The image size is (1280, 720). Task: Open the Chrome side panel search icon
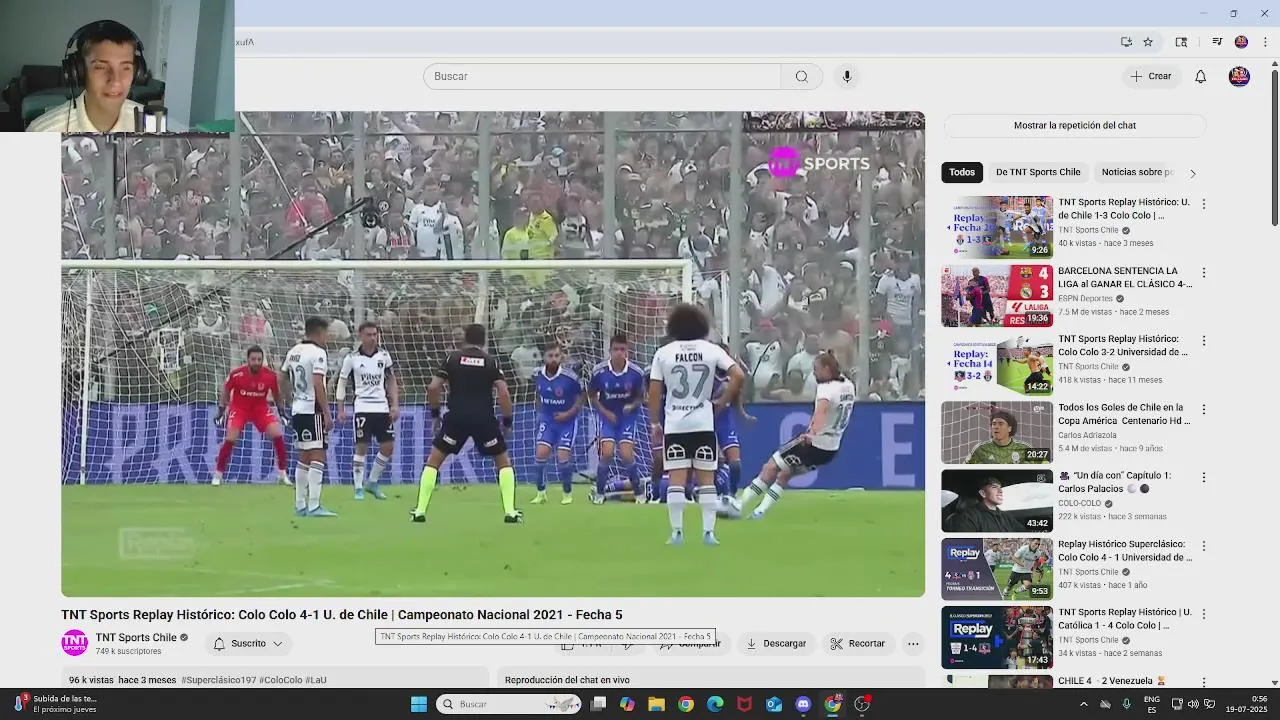pyautogui.click(x=1181, y=42)
